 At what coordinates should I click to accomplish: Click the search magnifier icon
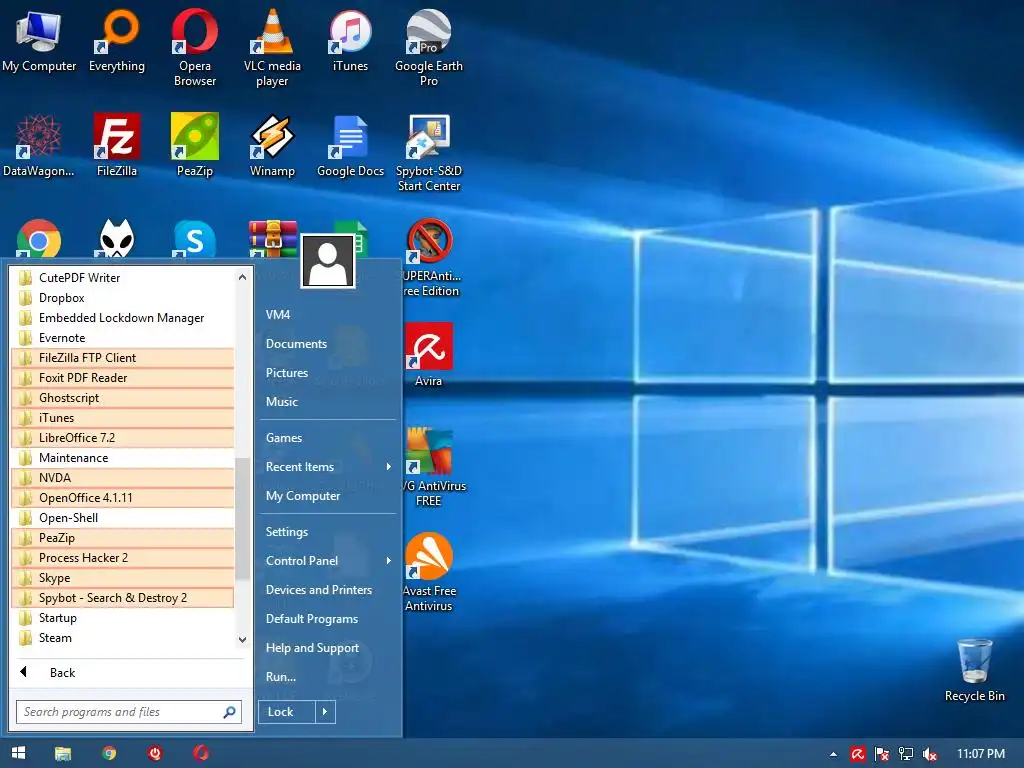229,712
